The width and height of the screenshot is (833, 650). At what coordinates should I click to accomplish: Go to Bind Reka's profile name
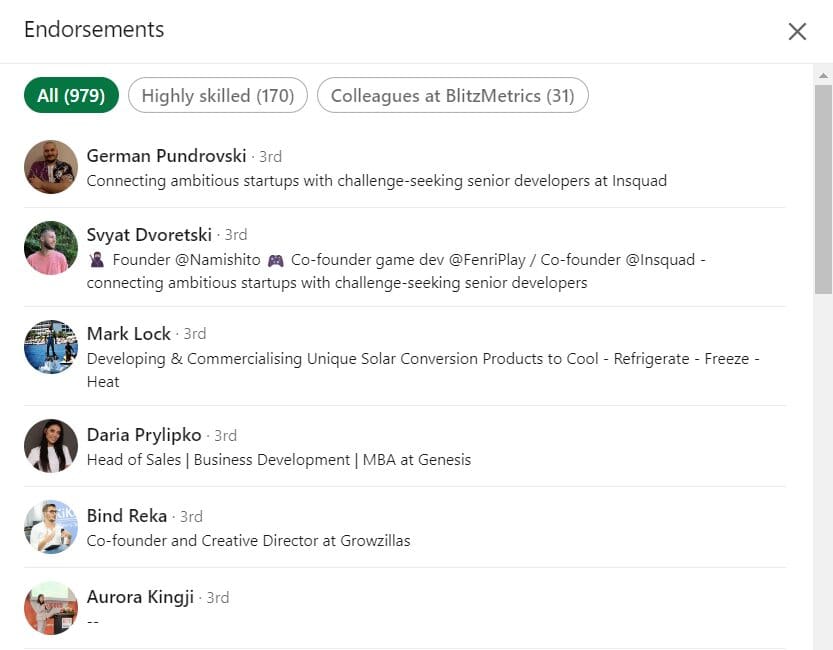tap(126, 516)
